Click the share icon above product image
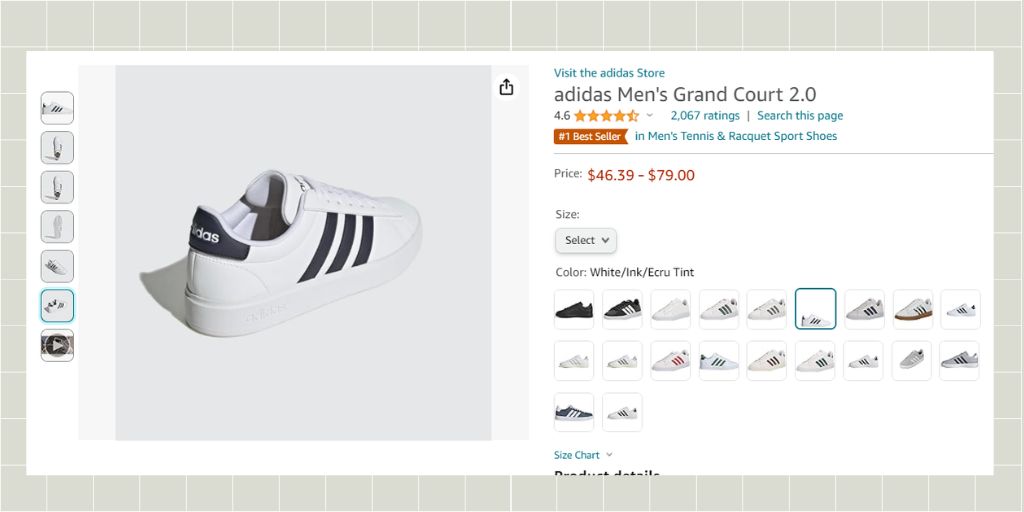The image size is (1024, 512). (x=506, y=87)
